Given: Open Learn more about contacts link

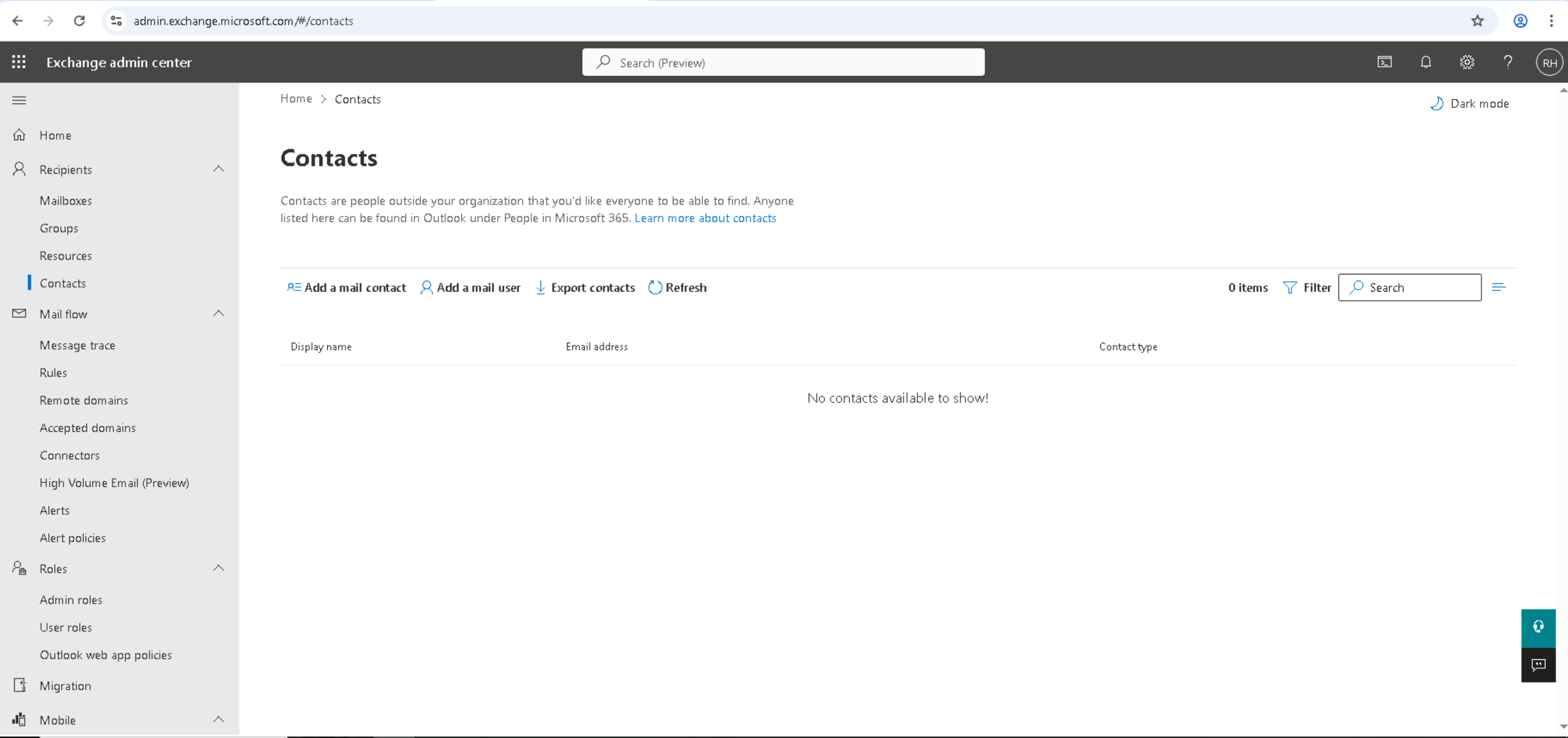Looking at the screenshot, I should coord(705,218).
